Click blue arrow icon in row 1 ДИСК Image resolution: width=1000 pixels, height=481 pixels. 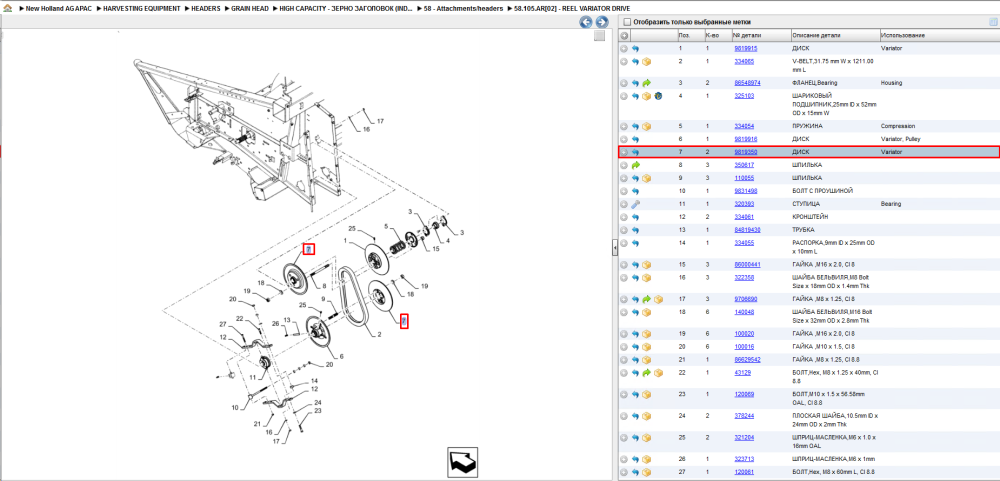click(x=635, y=48)
